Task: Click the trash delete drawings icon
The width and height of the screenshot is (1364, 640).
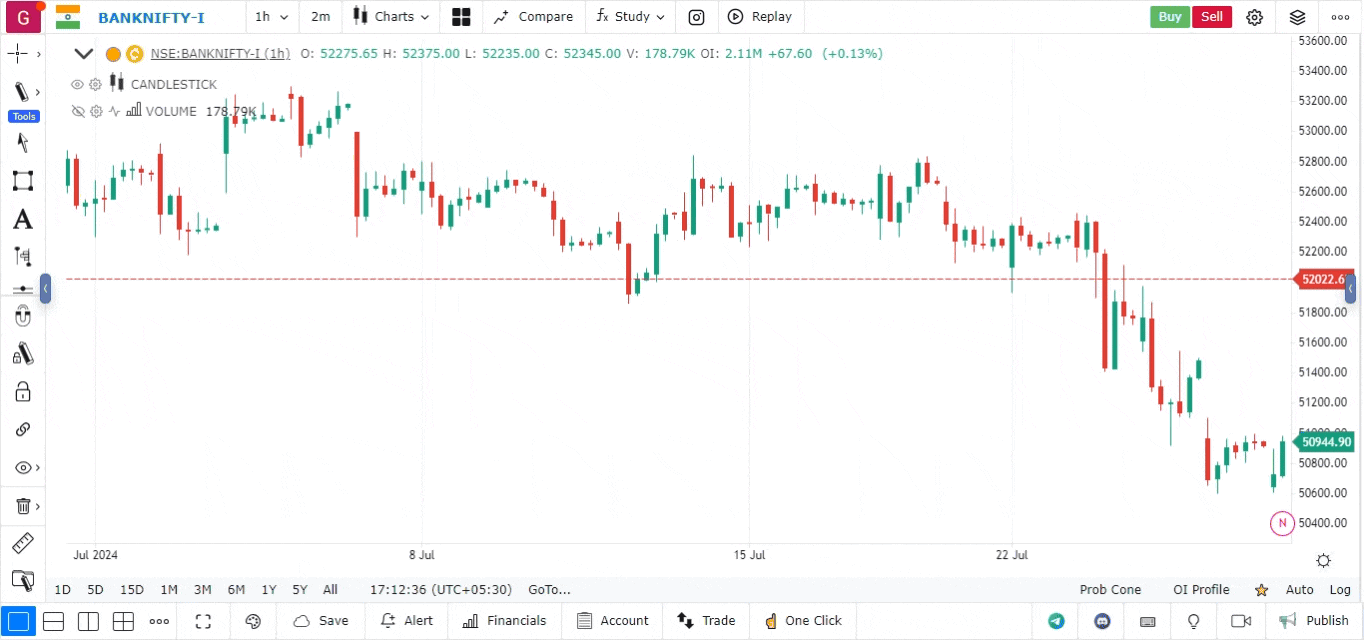Action: tap(23, 506)
